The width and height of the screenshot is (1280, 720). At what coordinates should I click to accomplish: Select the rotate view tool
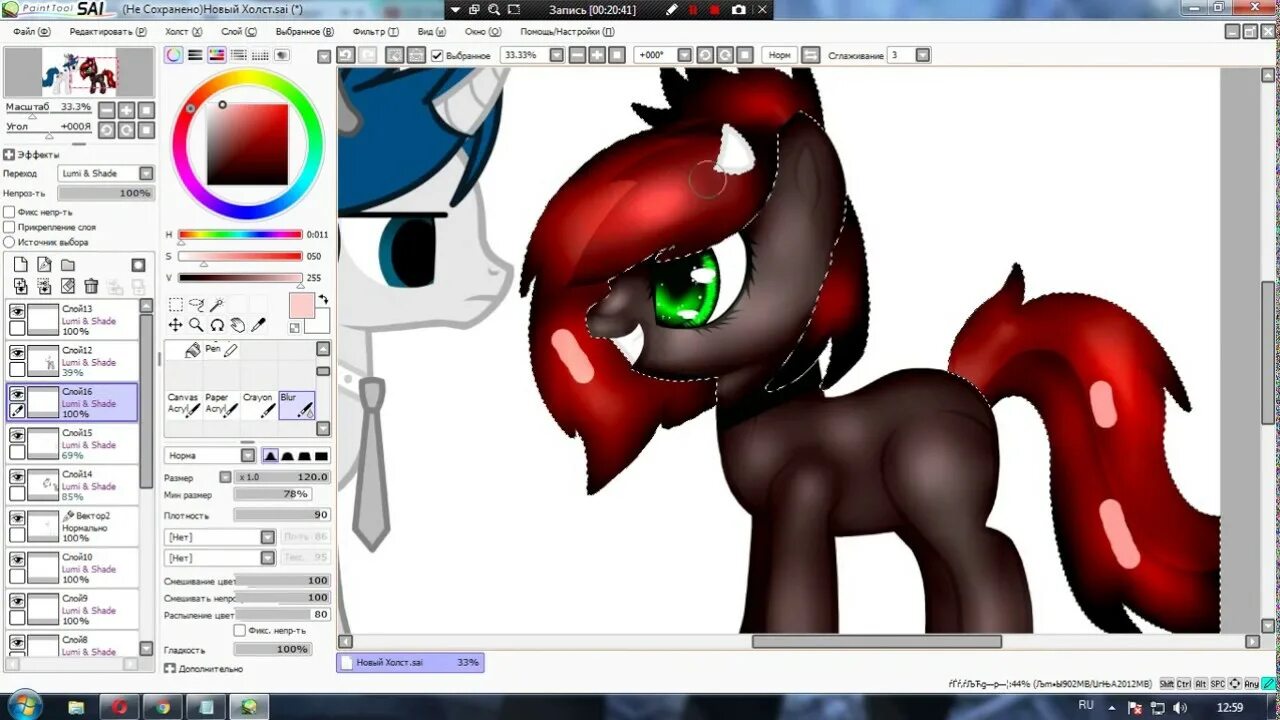[216, 325]
